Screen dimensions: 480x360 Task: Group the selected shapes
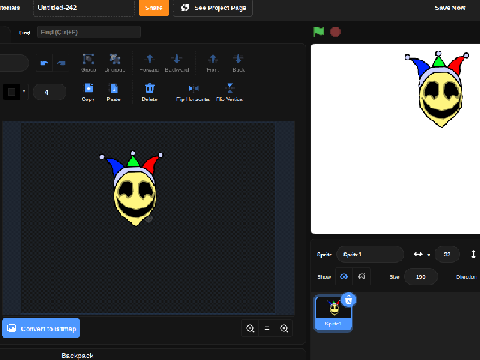click(x=88, y=63)
